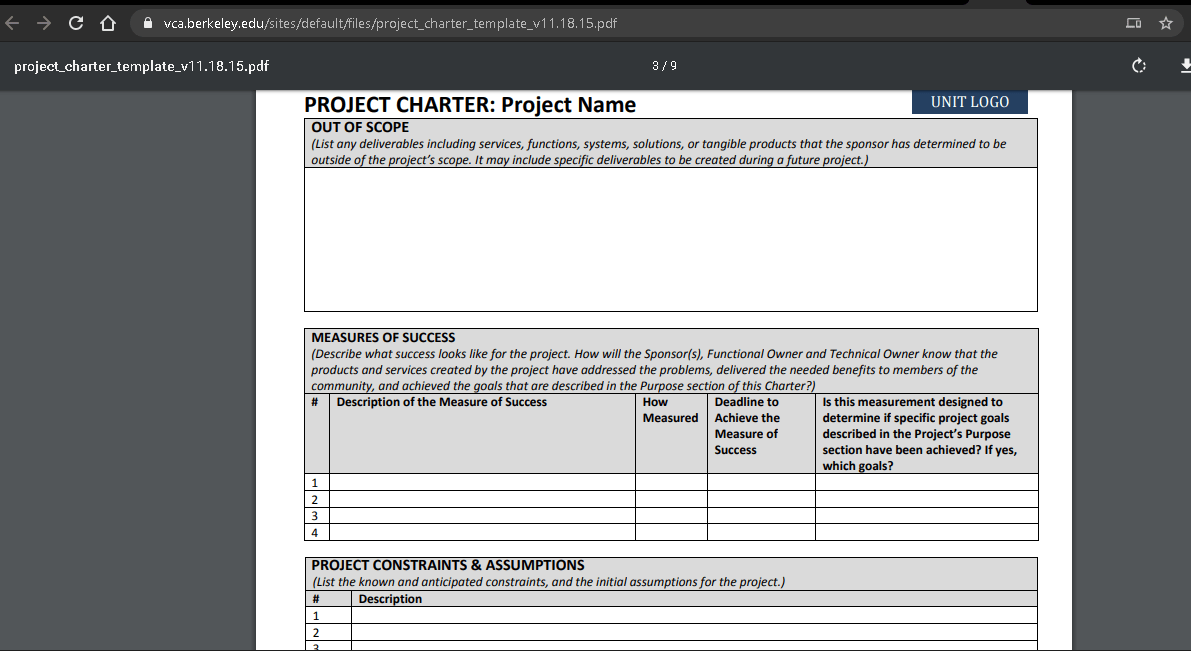Click row 1 How Measured cell
The height and width of the screenshot is (651, 1191).
(671, 482)
